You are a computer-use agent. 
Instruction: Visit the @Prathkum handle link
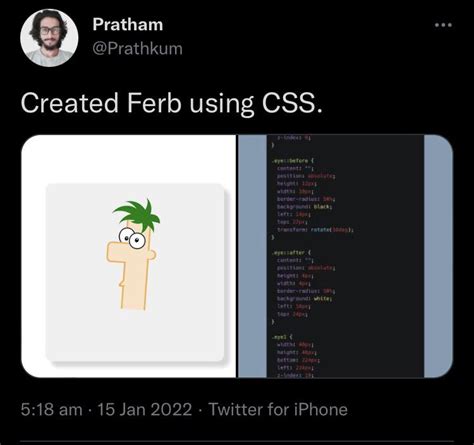(137, 49)
